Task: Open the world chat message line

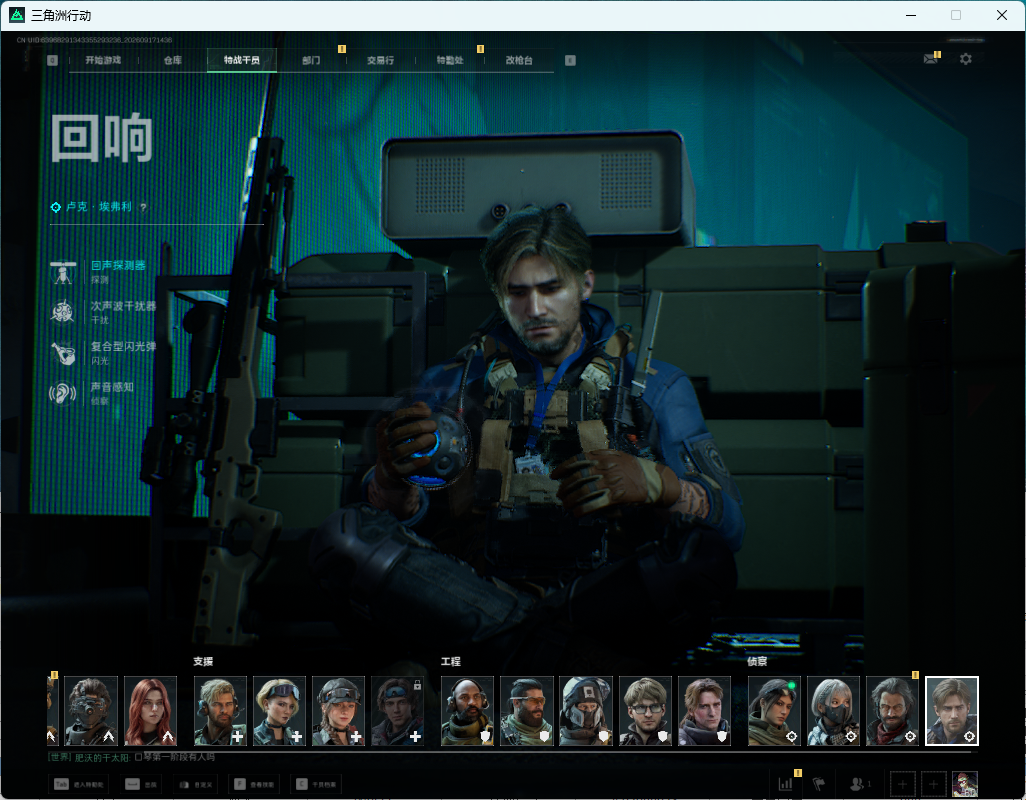Action: pyautogui.click(x=132, y=757)
